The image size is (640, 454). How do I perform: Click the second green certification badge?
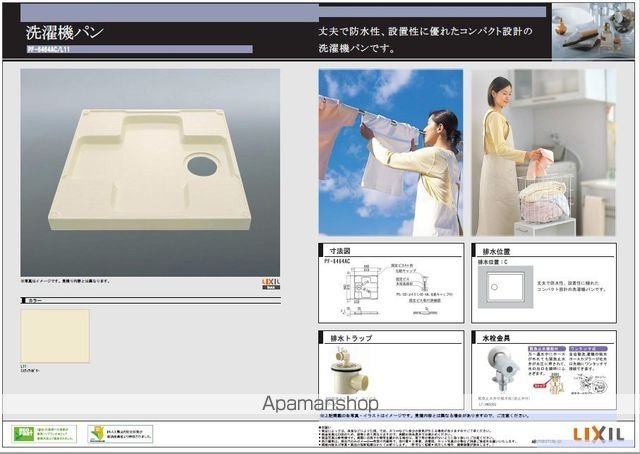click(x=120, y=434)
